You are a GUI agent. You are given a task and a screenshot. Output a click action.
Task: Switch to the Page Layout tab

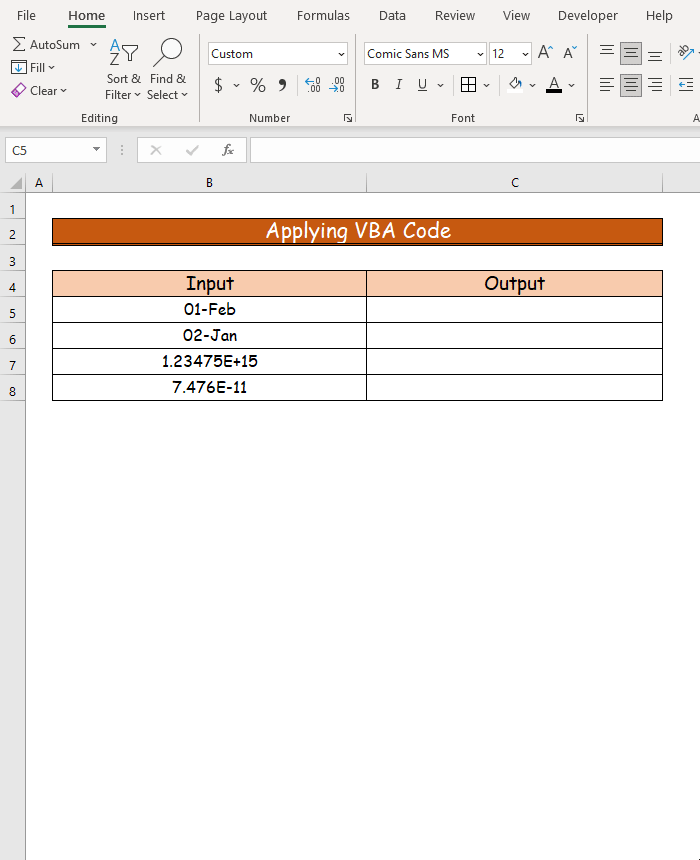(x=232, y=15)
